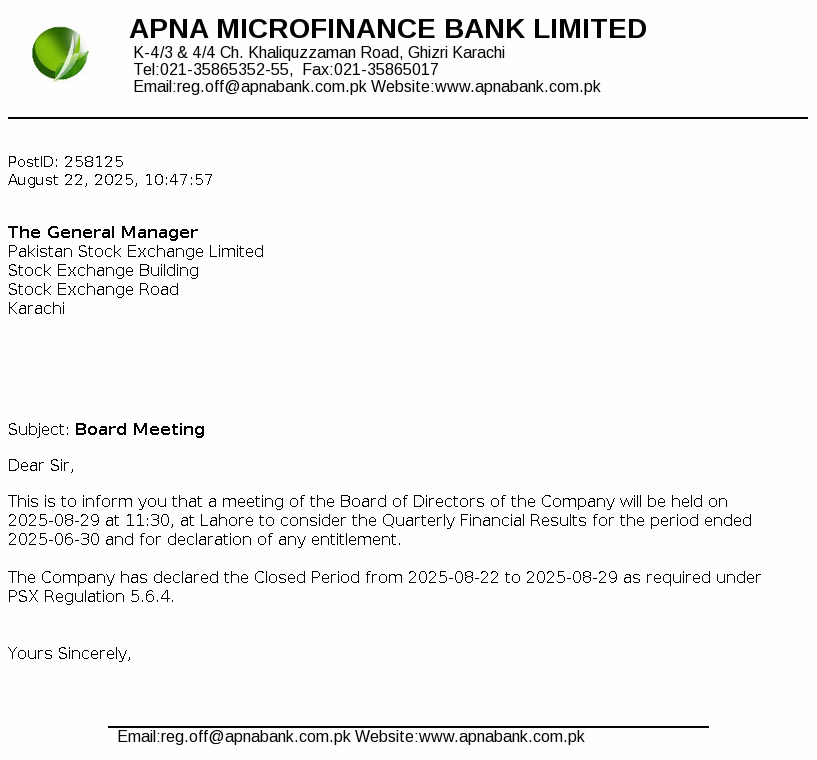Click the bold "Board Meeting" subject
The height and width of the screenshot is (760, 817).
(140, 430)
